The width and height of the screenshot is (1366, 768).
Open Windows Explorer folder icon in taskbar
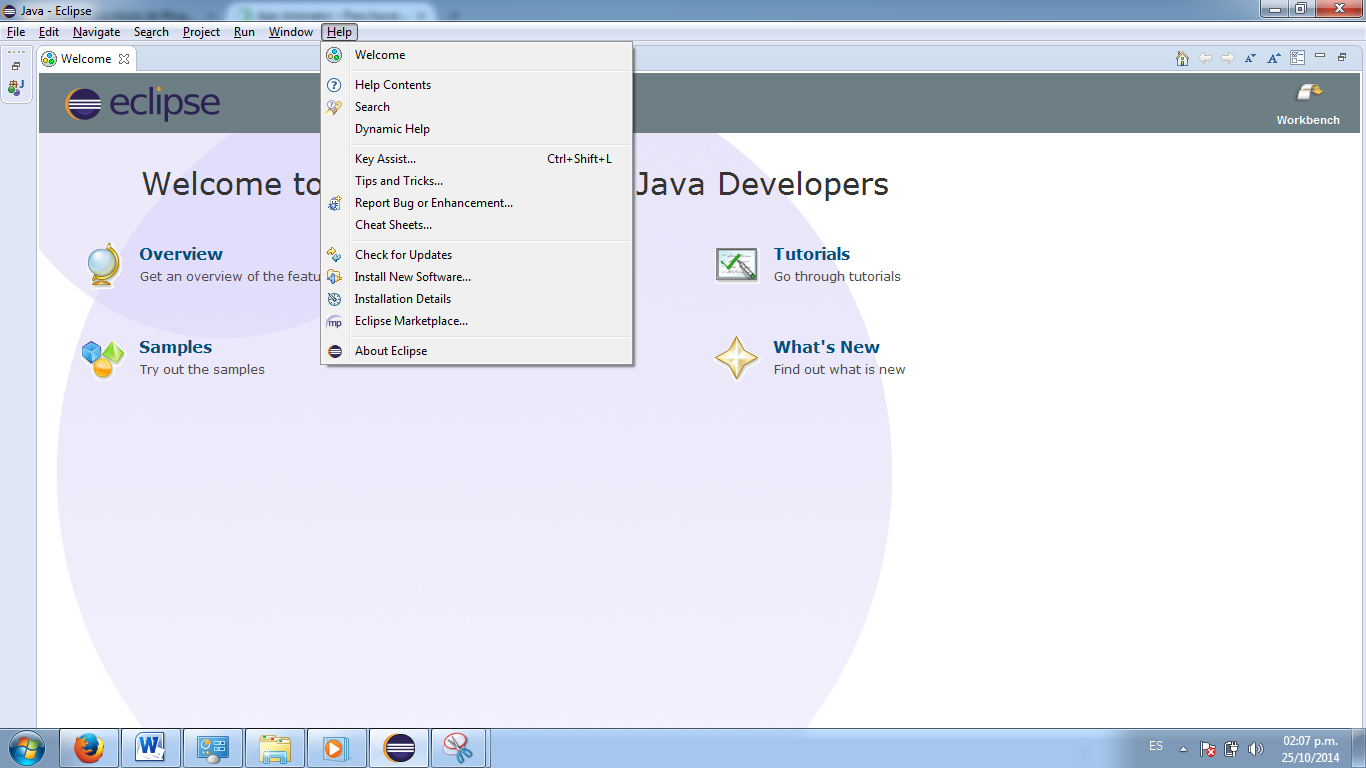click(275, 748)
